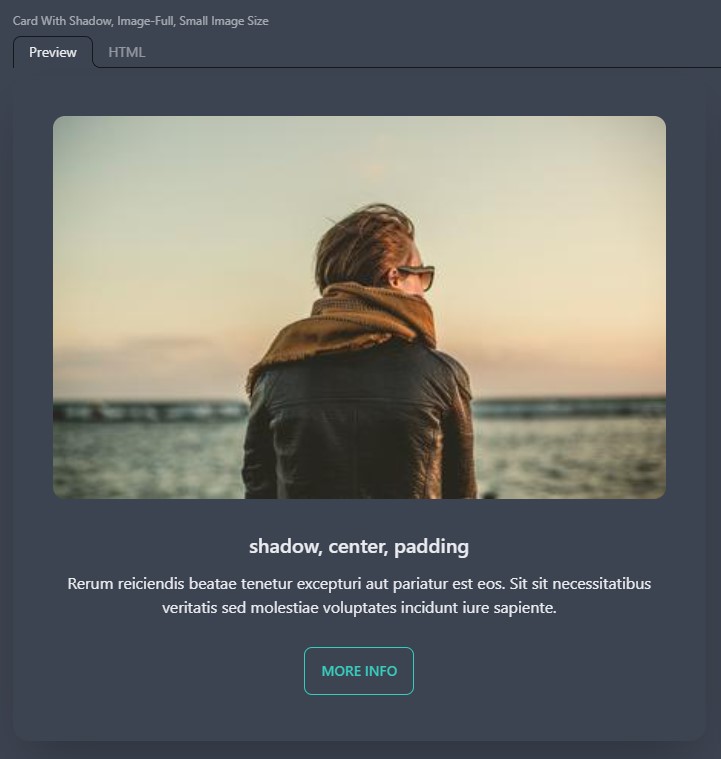Switch to the HTML tab
Screen dimensions: 721x759
(x=126, y=52)
